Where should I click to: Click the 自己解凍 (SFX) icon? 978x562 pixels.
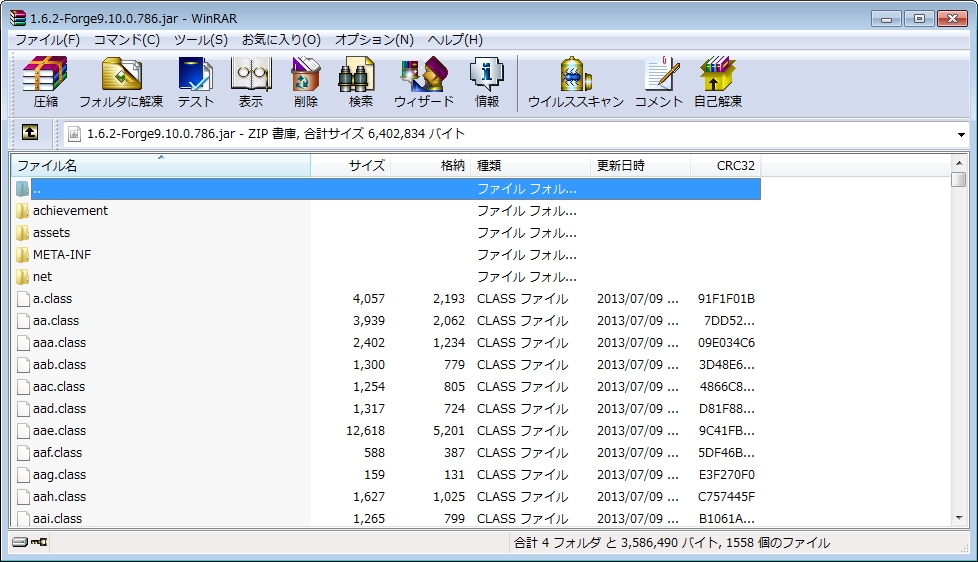click(x=718, y=82)
